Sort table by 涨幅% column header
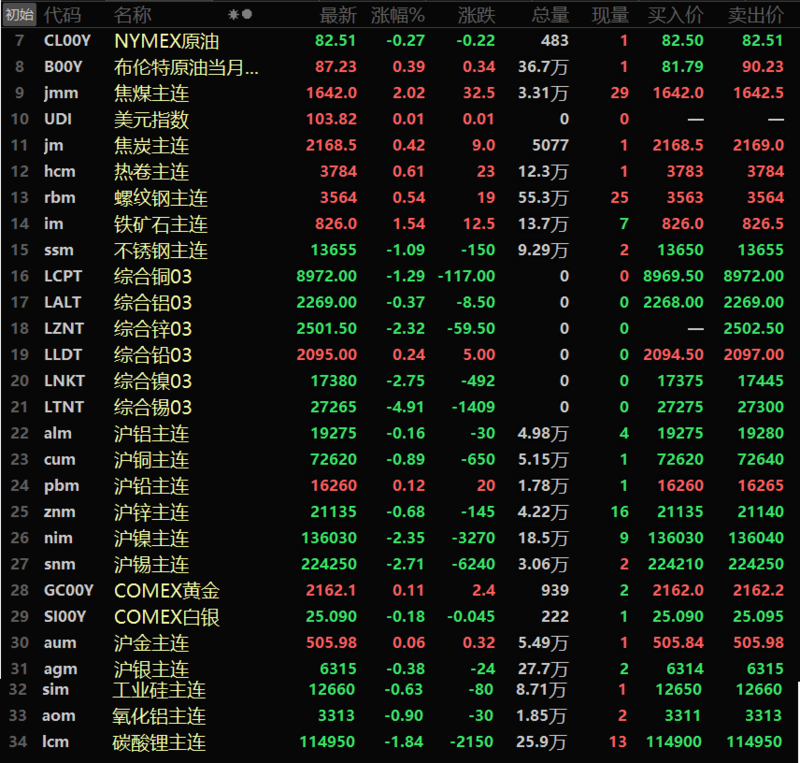 398,15
